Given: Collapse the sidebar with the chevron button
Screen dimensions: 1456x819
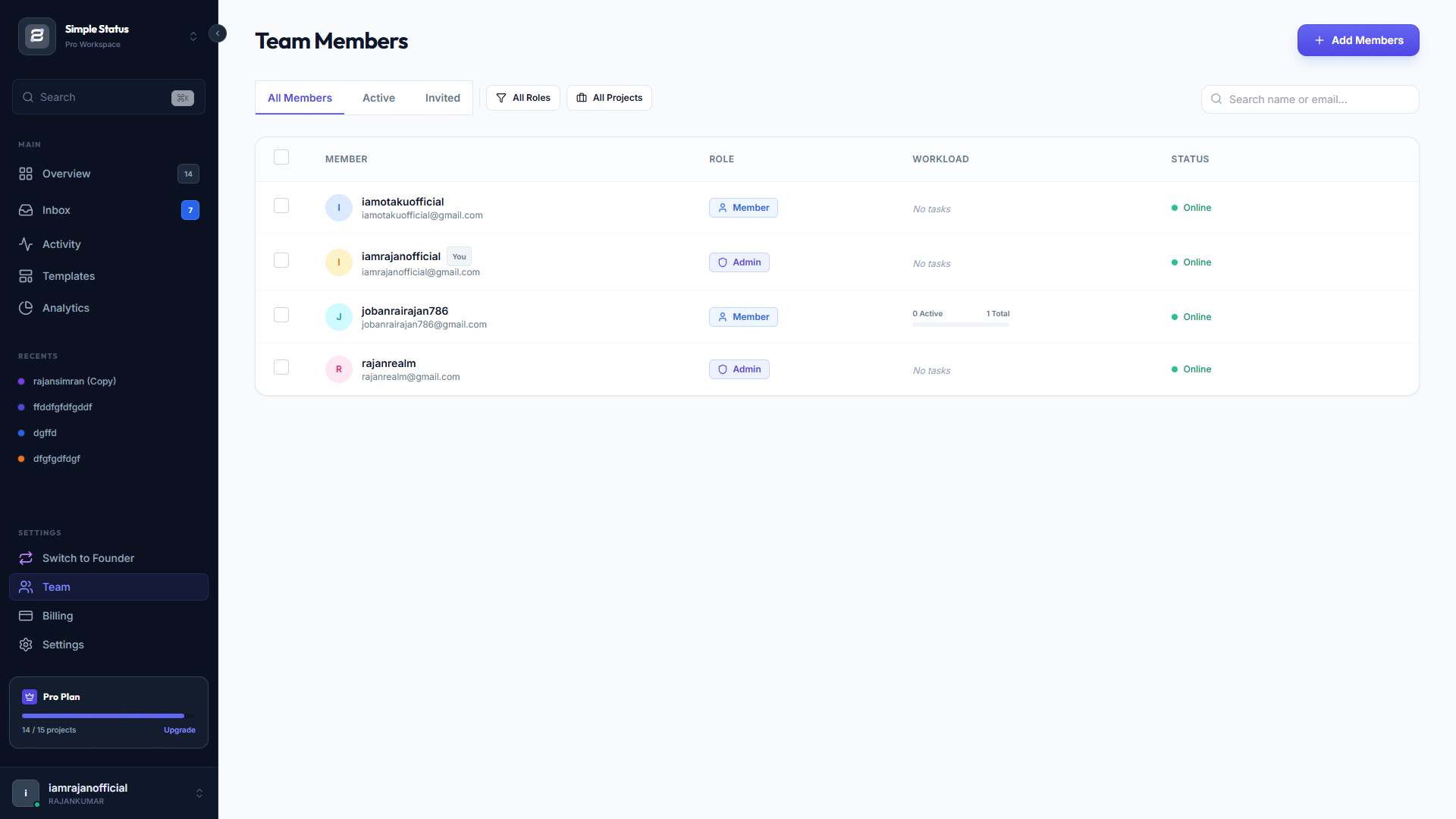Looking at the screenshot, I should click(x=218, y=33).
